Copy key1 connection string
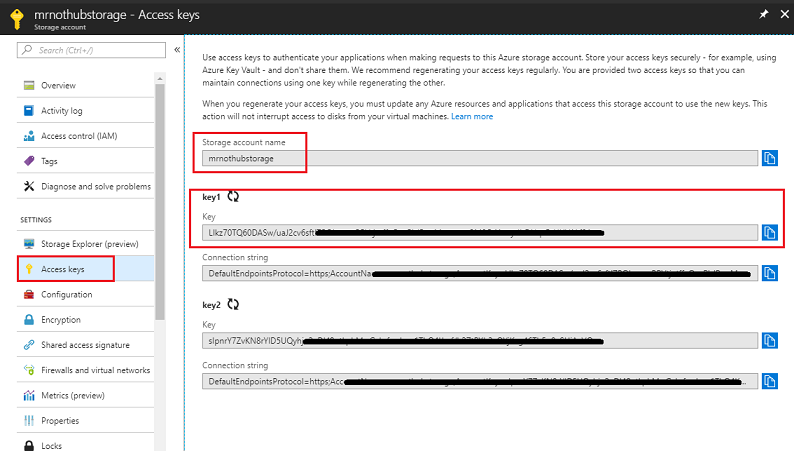This screenshot has width=794, height=451. [769, 273]
